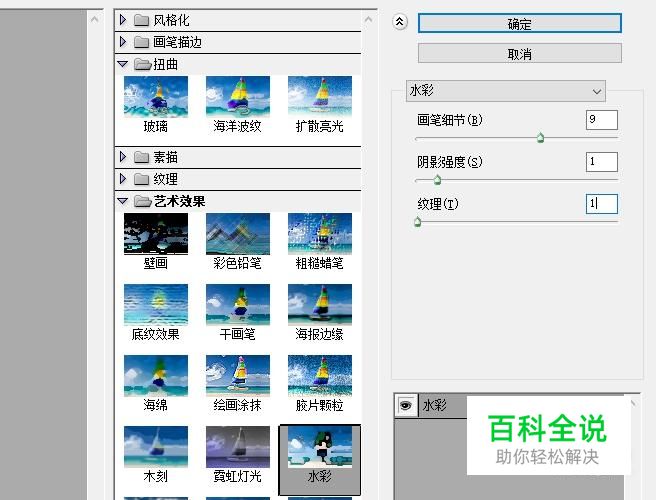Viewport: 656px width, 500px height.
Task: Click the open 扭曲 folder icon
Action: tap(143, 64)
